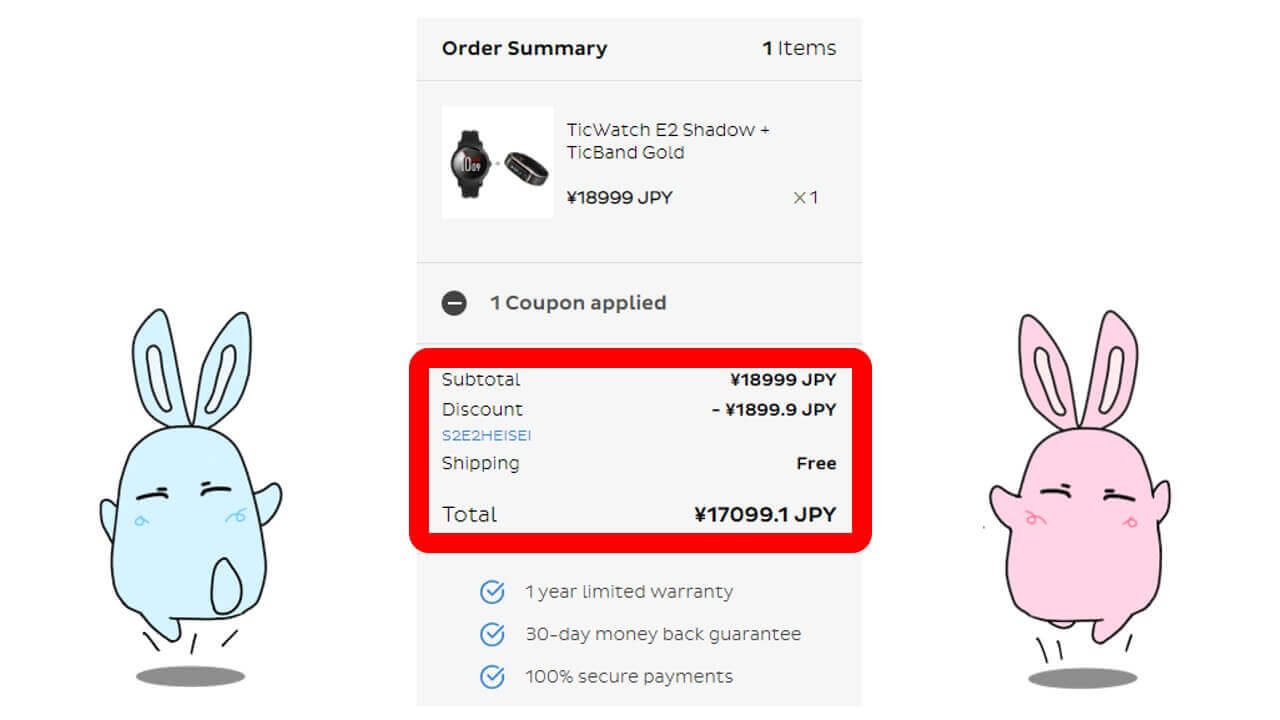Click the 1 year limited warranty text
The image size is (1280, 720).
pyautogui.click(x=628, y=592)
